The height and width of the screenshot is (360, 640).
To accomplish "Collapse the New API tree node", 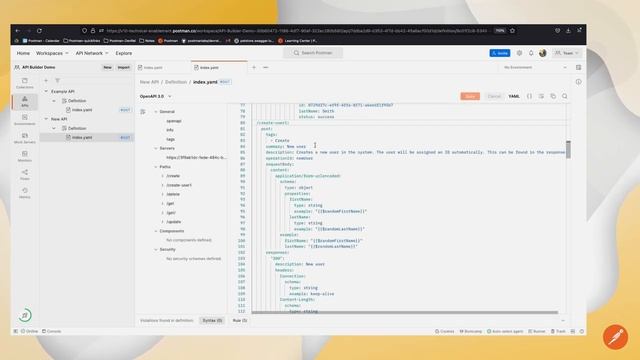I will (46, 119).
